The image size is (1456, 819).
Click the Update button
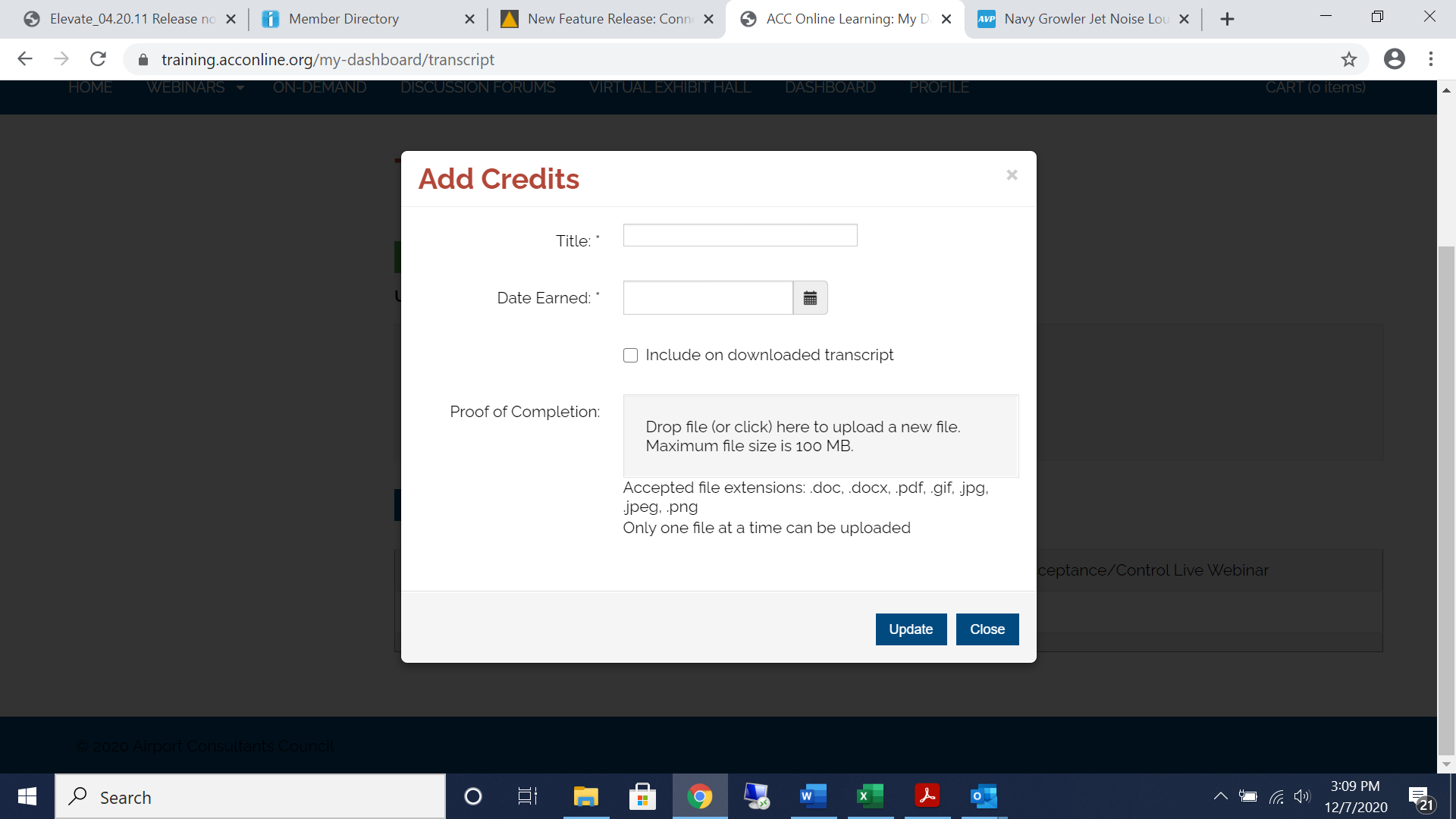click(911, 629)
